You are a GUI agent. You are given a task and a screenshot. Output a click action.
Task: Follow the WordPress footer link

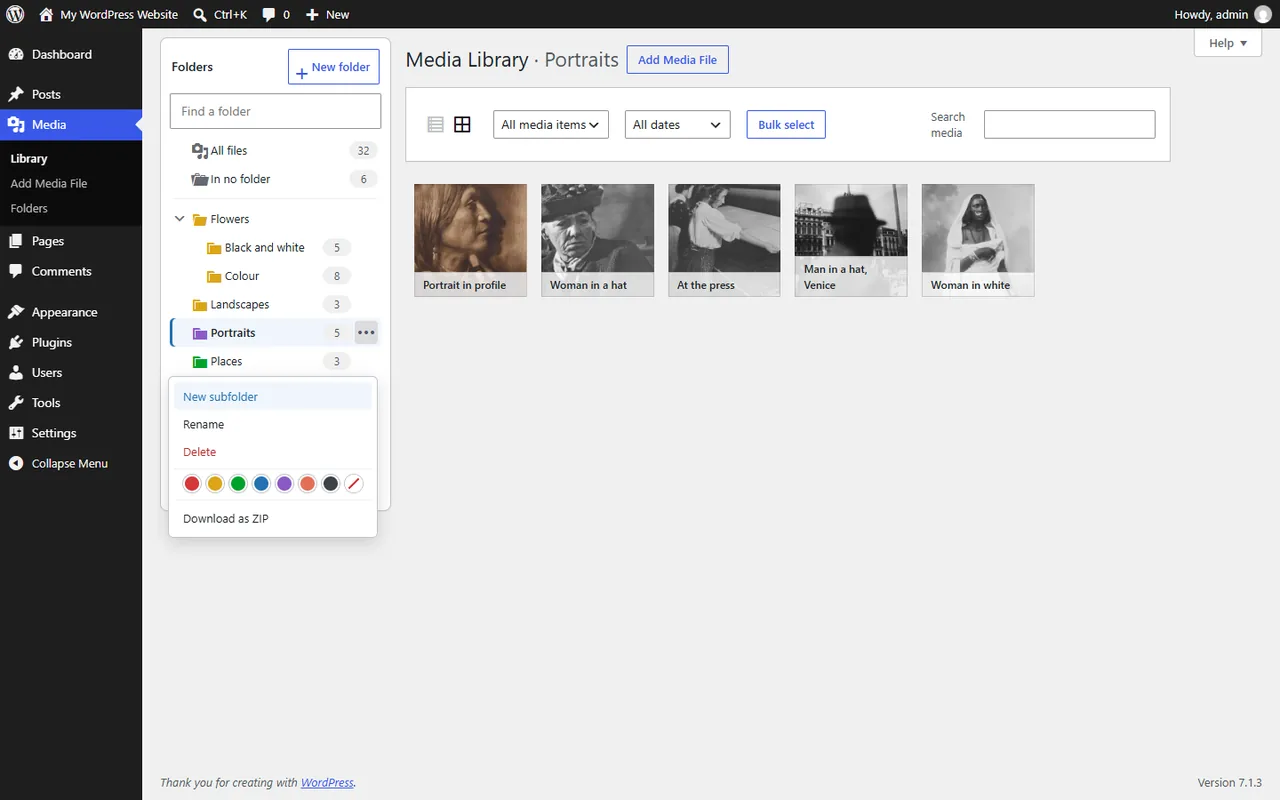point(327,783)
